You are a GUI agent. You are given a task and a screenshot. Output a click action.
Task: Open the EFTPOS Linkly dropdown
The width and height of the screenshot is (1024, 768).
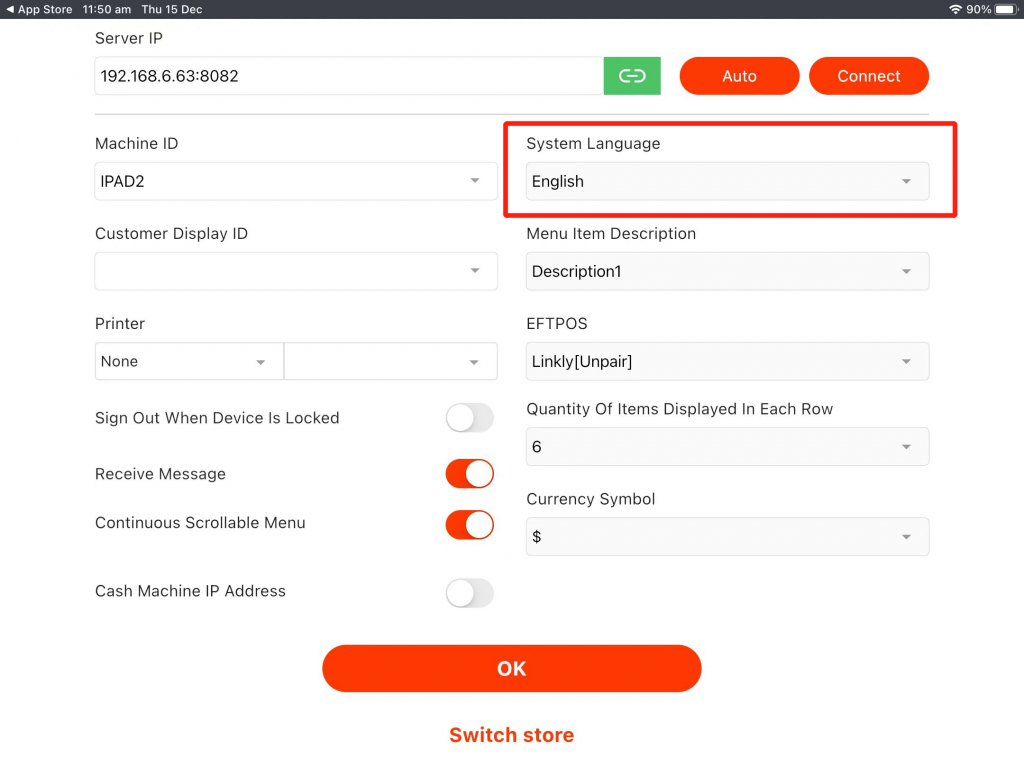[x=727, y=362]
